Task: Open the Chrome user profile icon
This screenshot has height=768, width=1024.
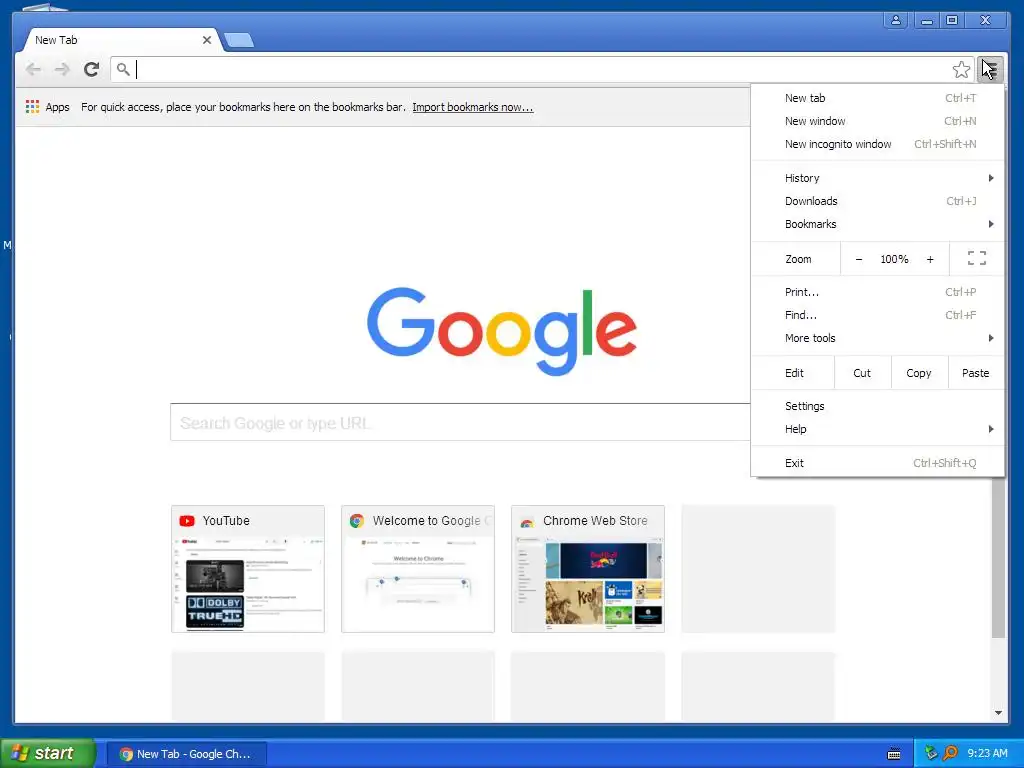Action: (896, 20)
